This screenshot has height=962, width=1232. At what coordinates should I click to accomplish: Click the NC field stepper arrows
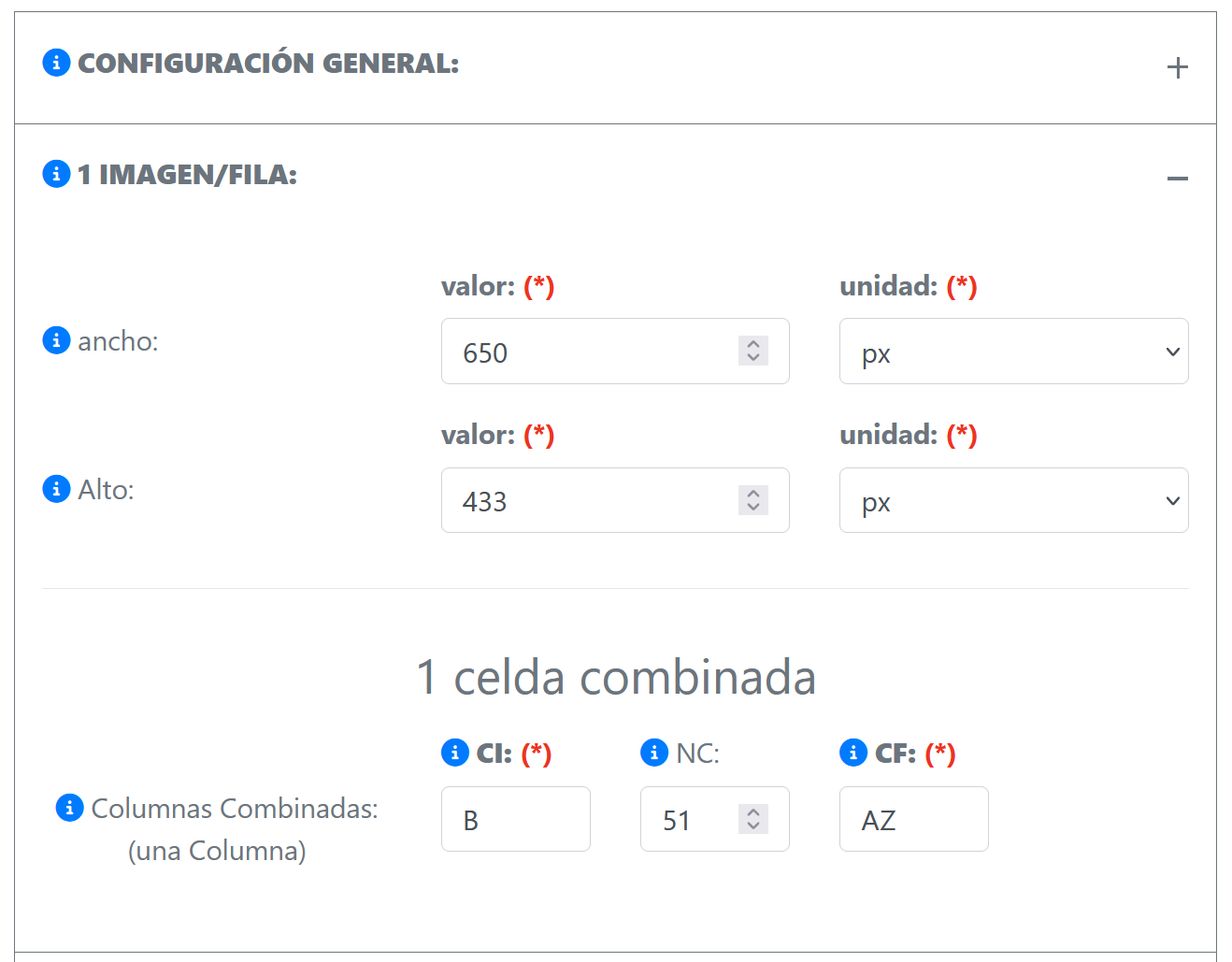coord(752,819)
